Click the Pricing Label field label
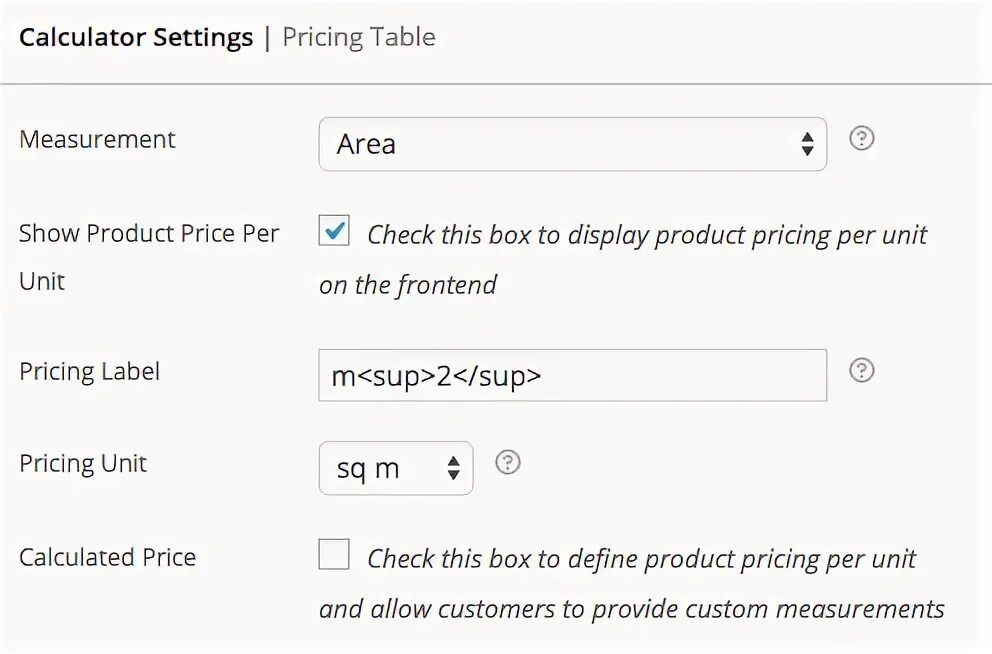The width and height of the screenshot is (992, 654). click(x=89, y=371)
